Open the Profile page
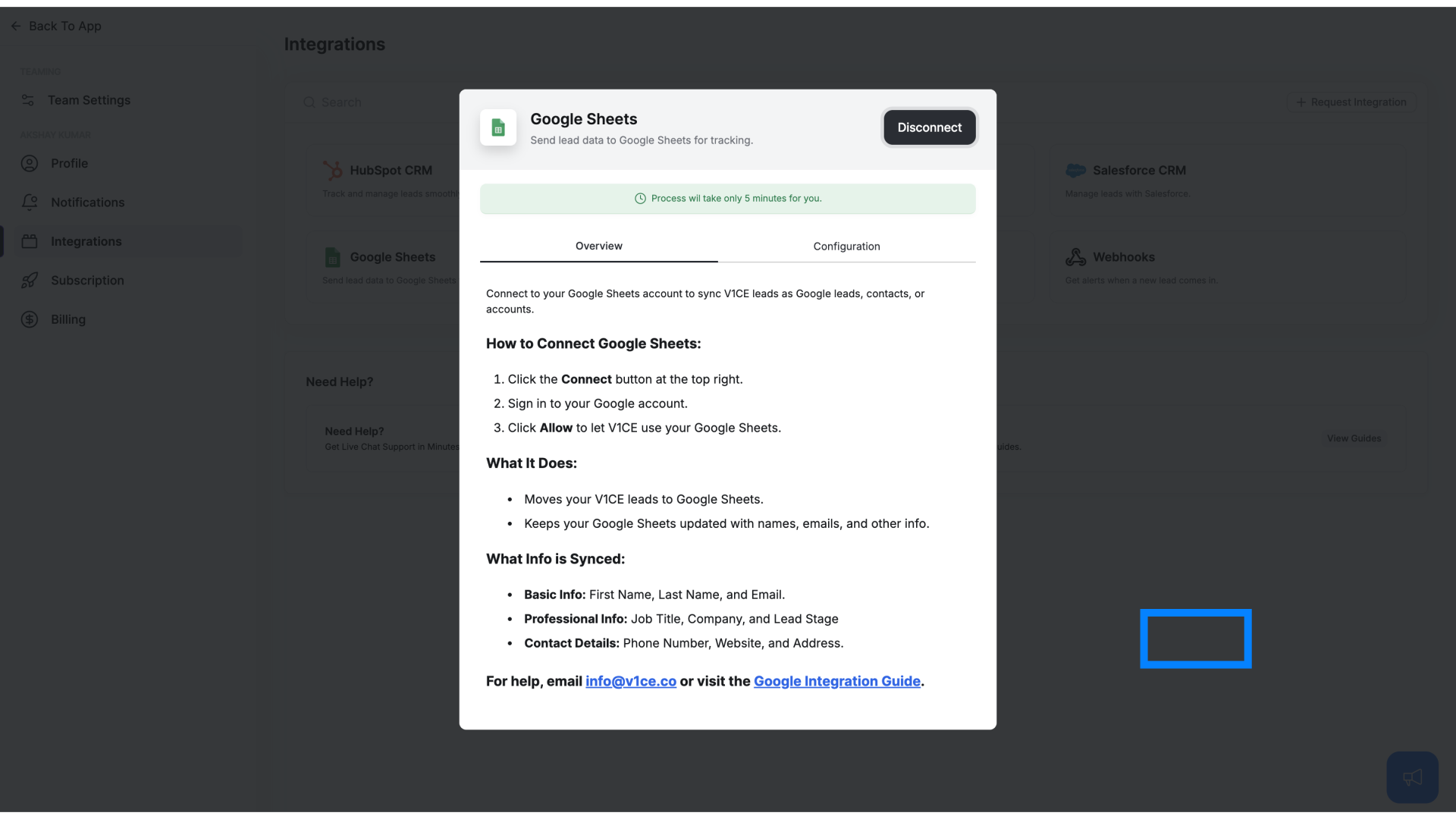Viewport: 1456px width, 819px height. click(69, 163)
